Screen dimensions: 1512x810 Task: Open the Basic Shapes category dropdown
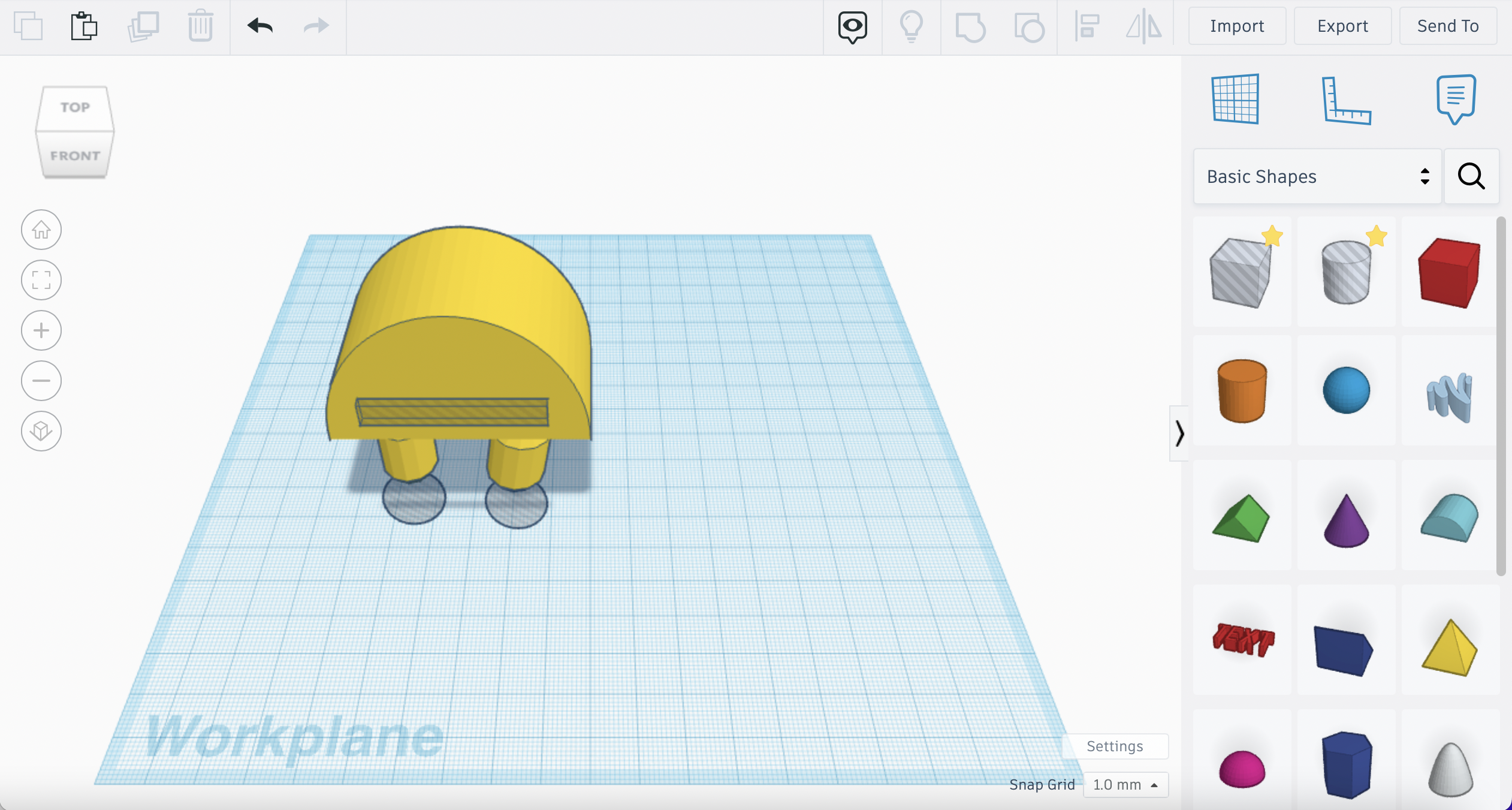[x=1317, y=176]
